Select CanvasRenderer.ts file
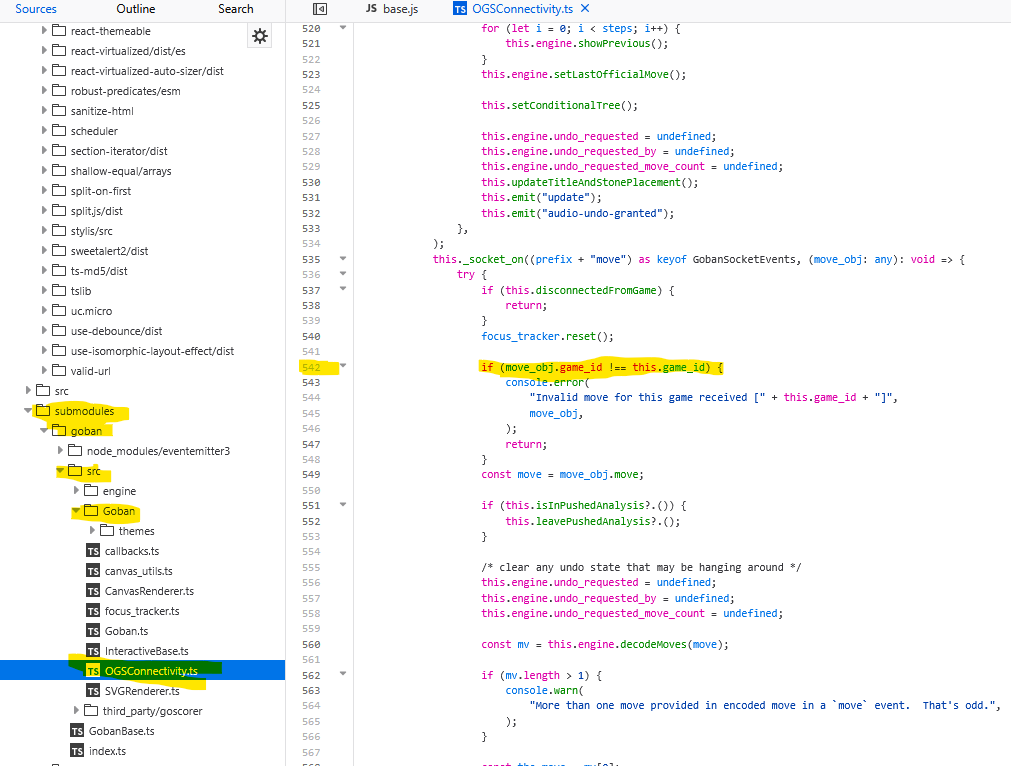The width and height of the screenshot is (1011, 766). (x=149, y=591)
